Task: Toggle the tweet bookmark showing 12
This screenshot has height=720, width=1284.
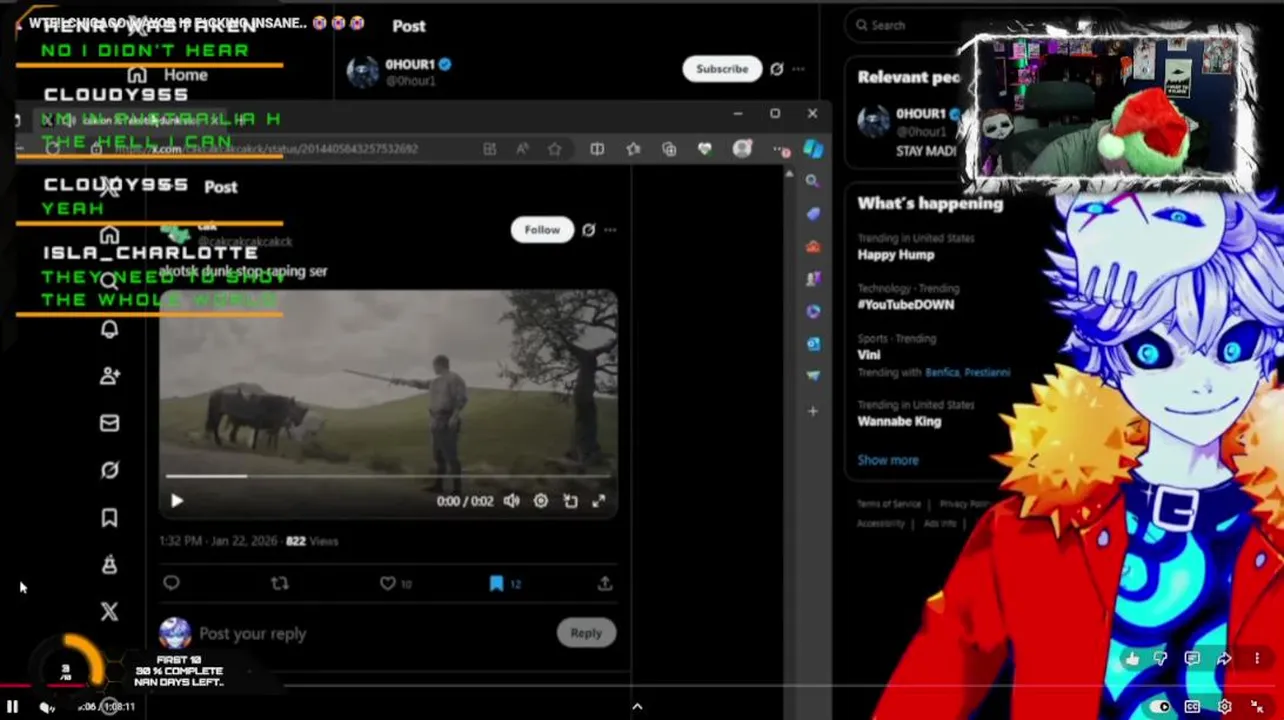Action: click(496, 583)
